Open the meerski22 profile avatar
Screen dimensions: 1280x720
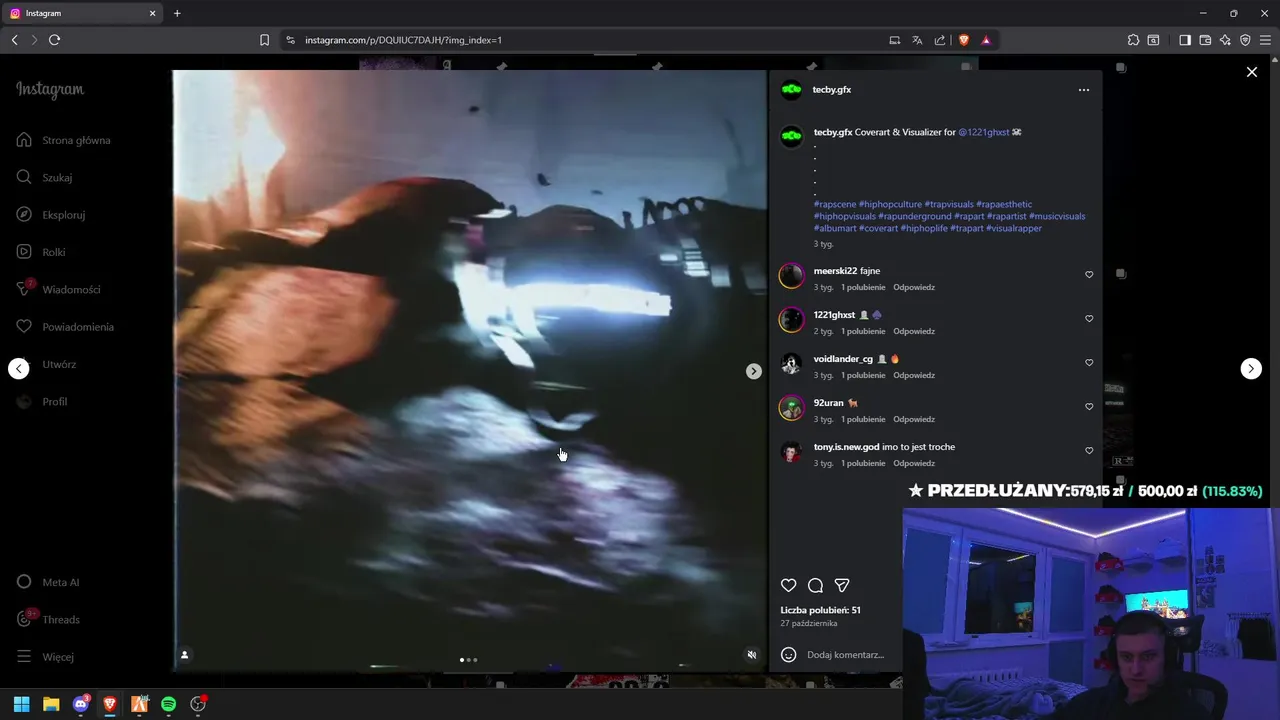coord(791,276)
